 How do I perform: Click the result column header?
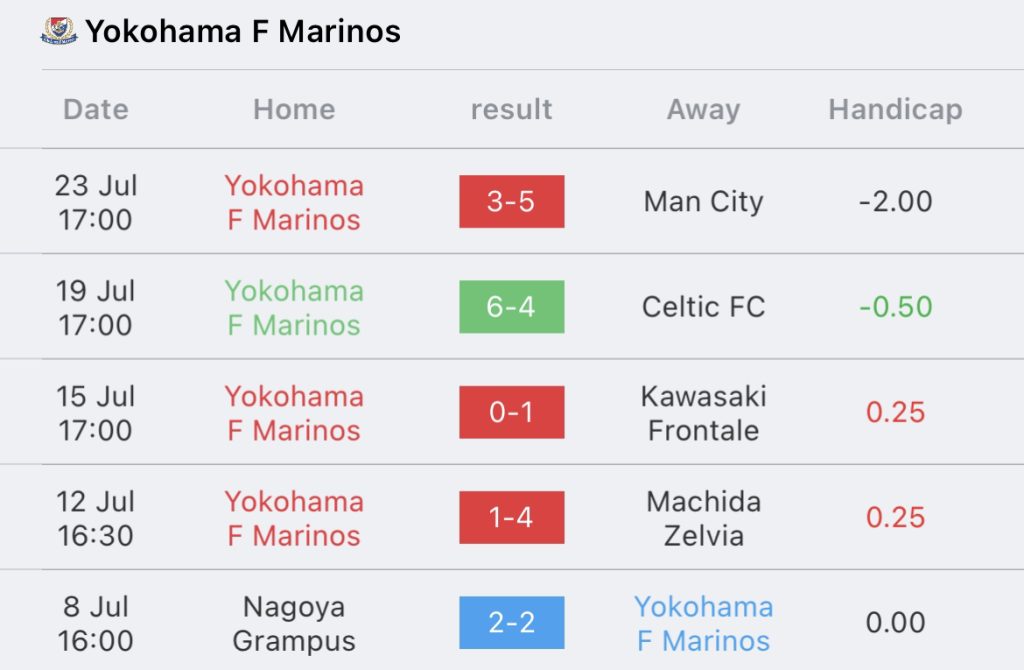coord(511,109)
